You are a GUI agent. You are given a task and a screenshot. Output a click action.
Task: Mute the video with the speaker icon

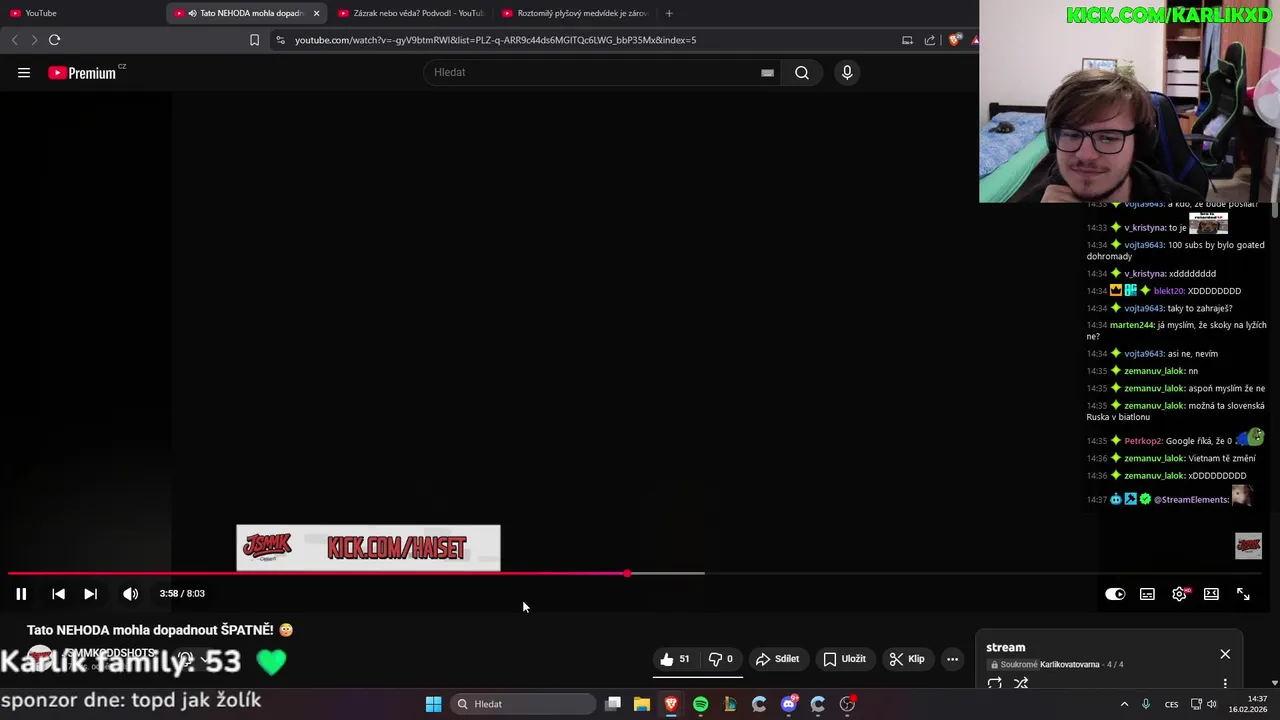point(130,594)
